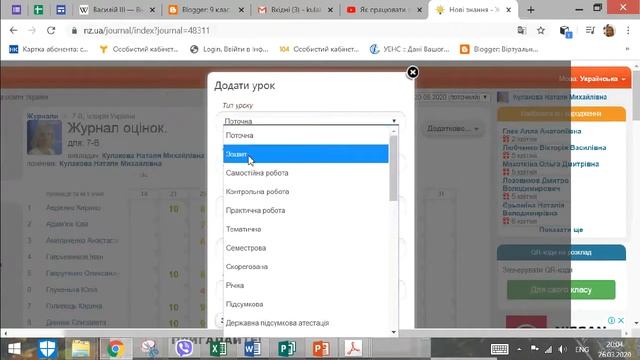Select Скорегована option

tap(306, 267)
